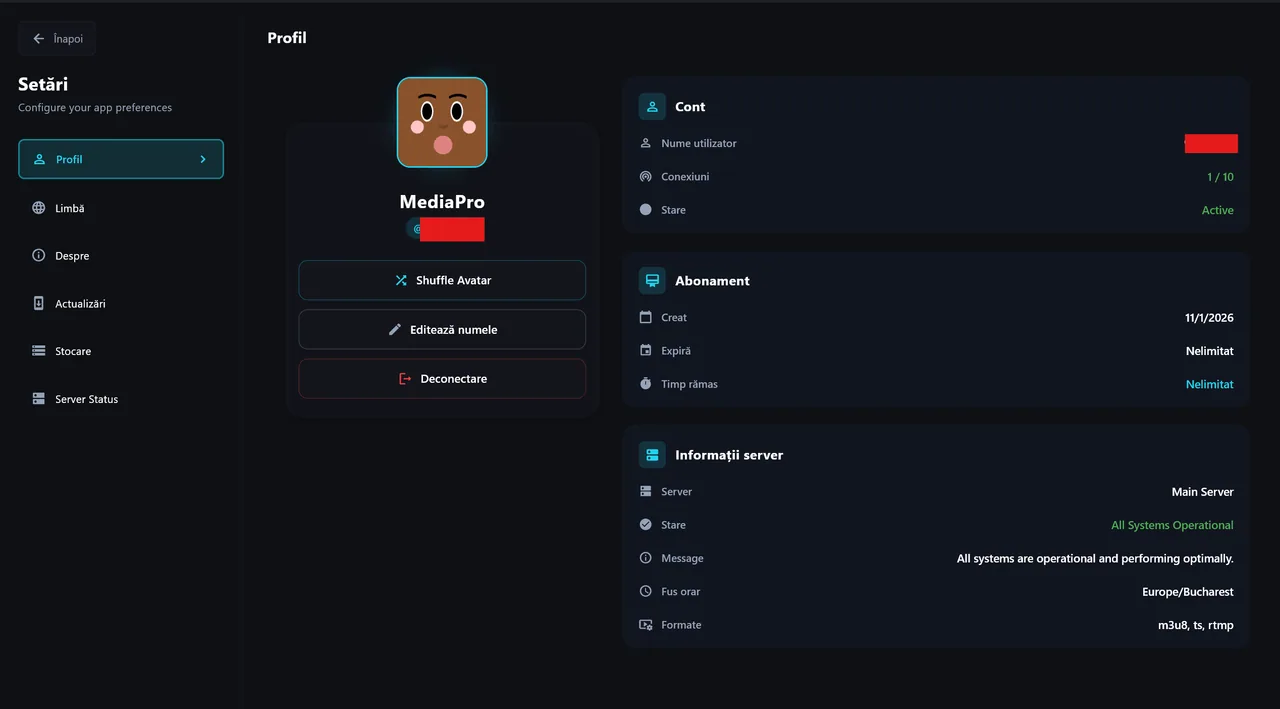Click the Informații server header icon
The height and width of the screenshot is (709, 1280).
point(652,455)
